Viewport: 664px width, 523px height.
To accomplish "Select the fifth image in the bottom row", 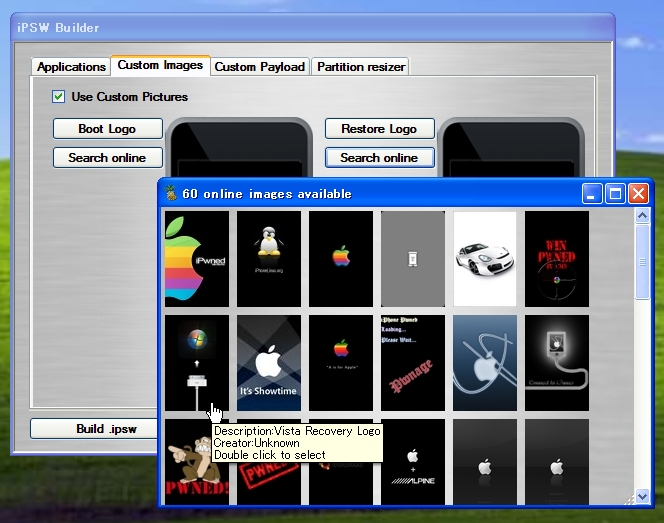I will tap(485, 462).
